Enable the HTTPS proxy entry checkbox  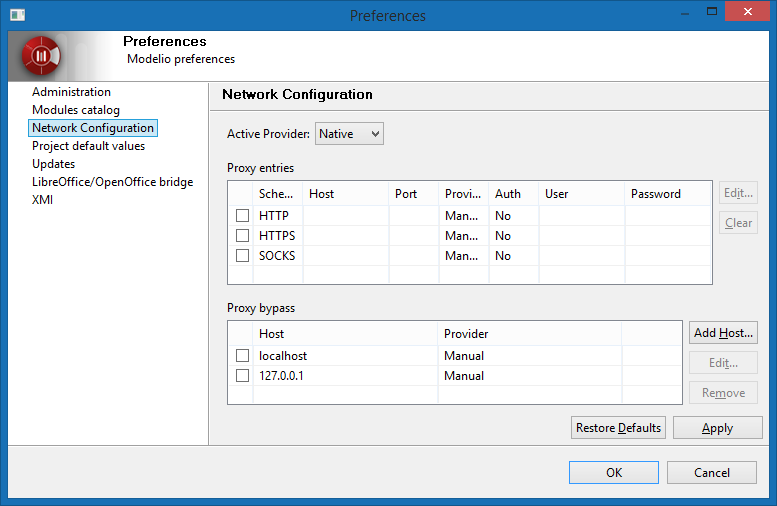click(x=243, y=236)
